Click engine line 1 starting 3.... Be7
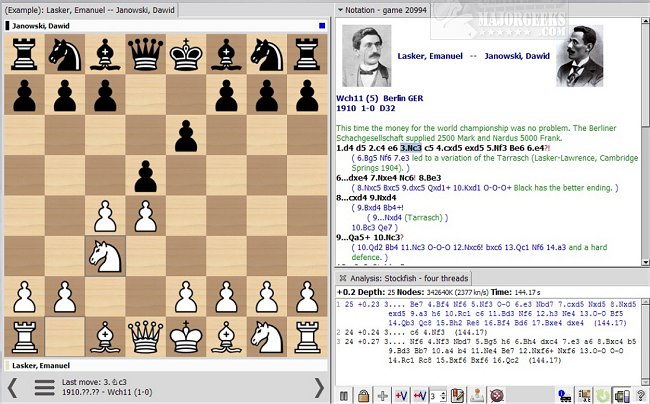The image size is (650, 404). pos(488,313)
